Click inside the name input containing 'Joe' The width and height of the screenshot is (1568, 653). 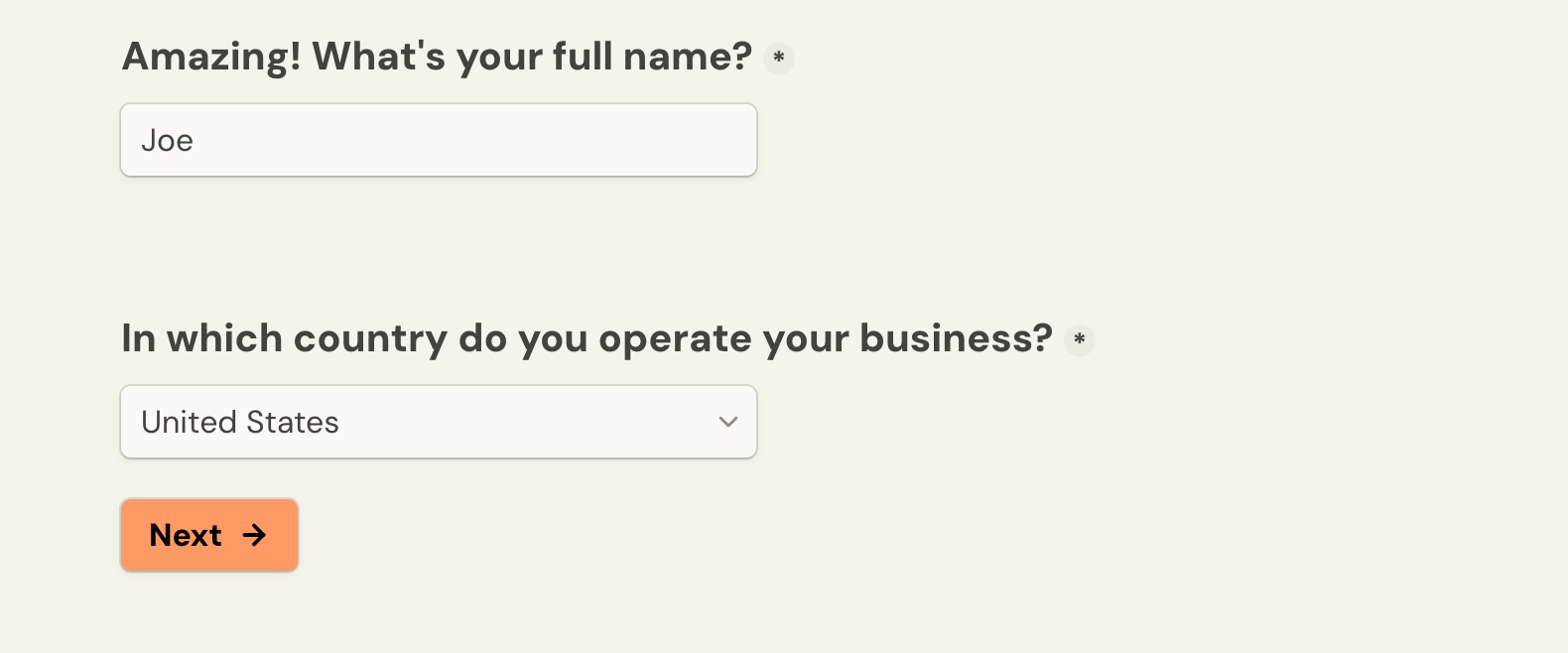438,140
